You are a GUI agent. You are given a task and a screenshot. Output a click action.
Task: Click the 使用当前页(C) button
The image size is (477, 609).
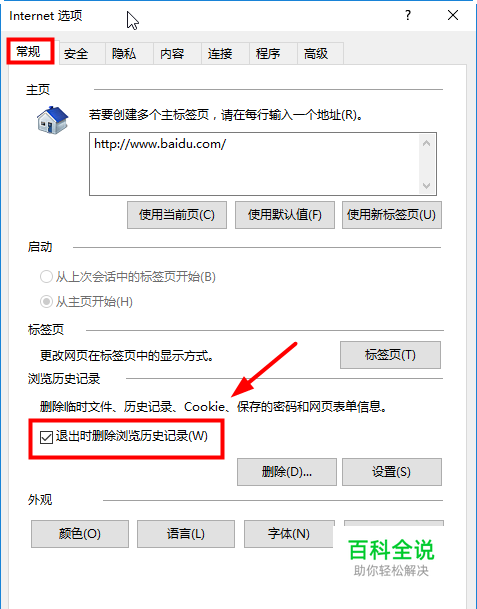click(177, 215)
